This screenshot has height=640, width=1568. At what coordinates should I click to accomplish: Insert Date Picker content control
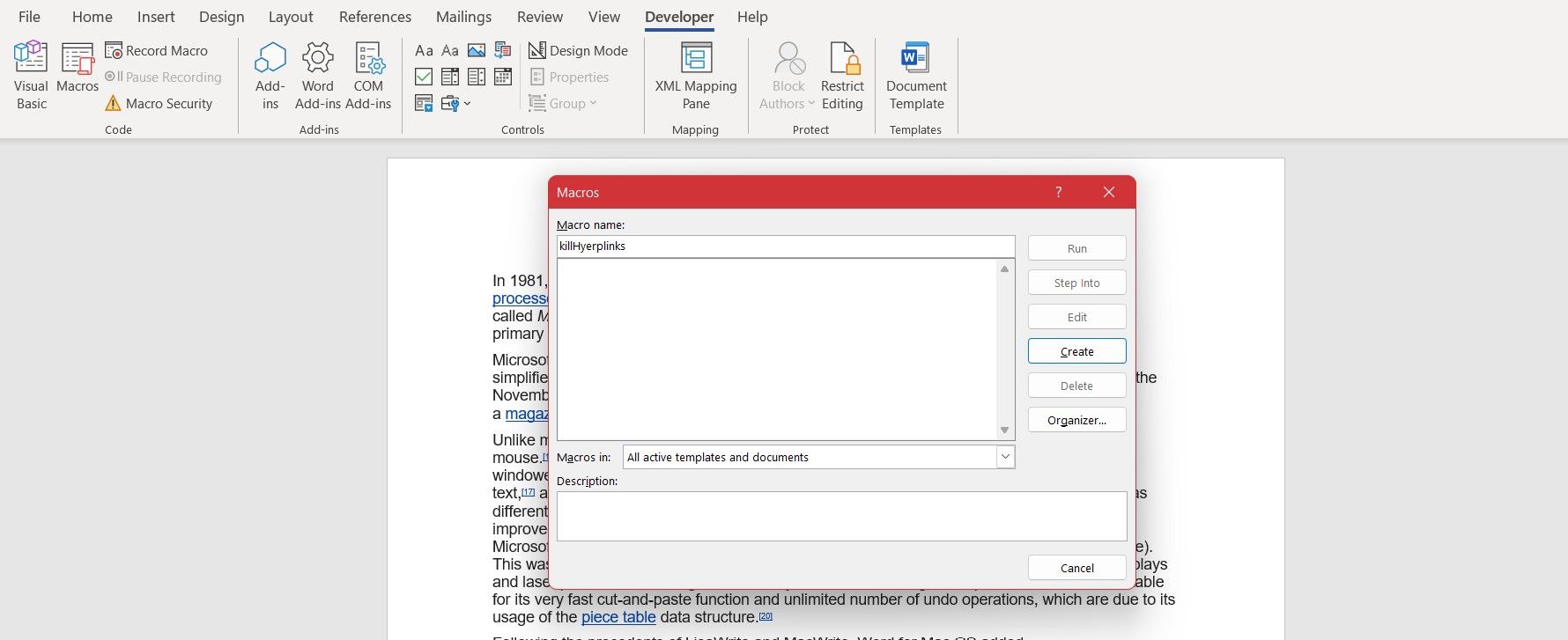pyautogui.click(x=503, y=77)
